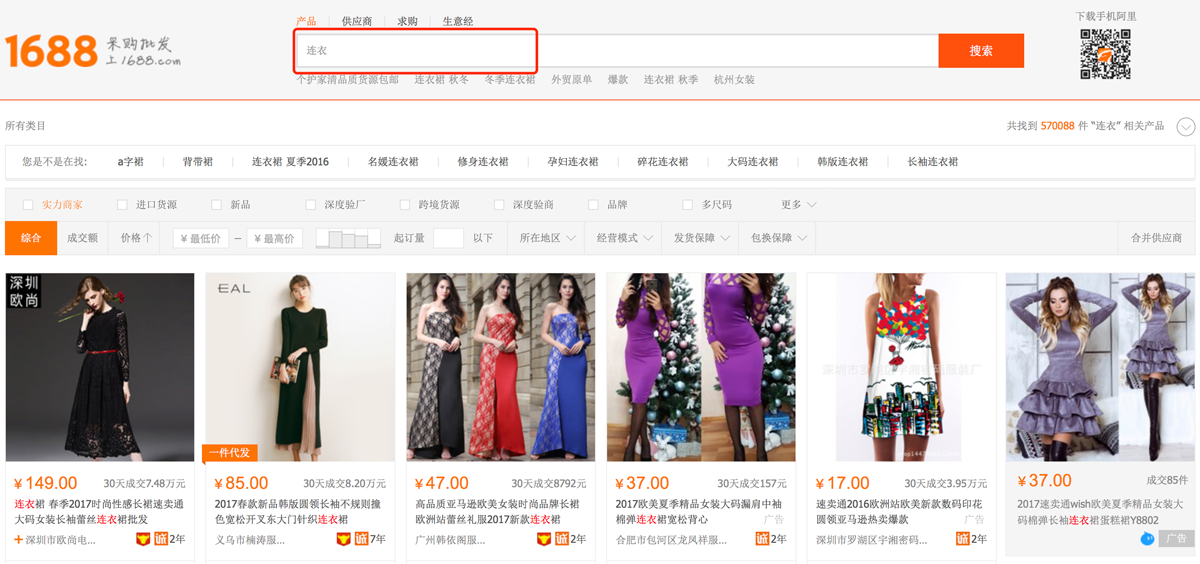1200x564 pixels.
Task: Open the green EAL dress thumbnail
Action: pos(300,367)
